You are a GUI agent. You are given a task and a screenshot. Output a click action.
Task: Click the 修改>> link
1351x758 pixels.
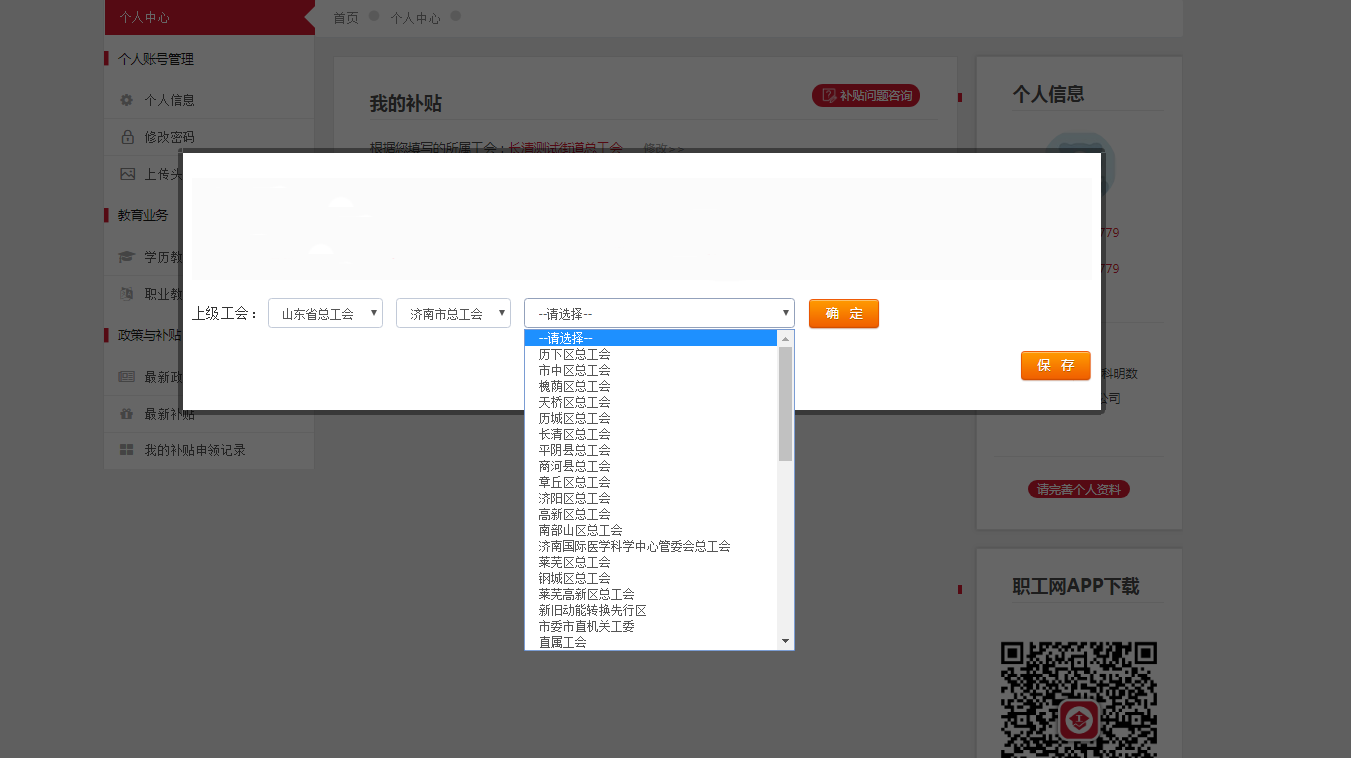(x=662, y=147)
